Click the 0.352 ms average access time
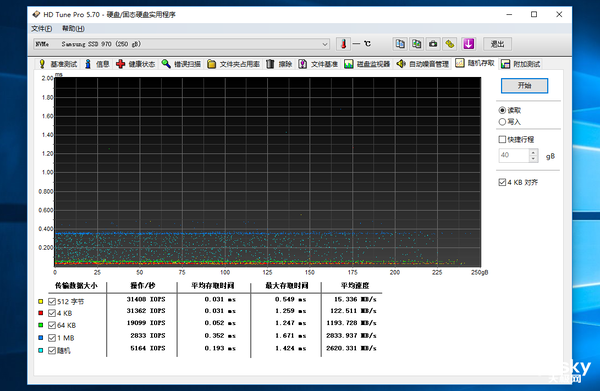This screenshot has height=391, width=600. tap(220, 336)
